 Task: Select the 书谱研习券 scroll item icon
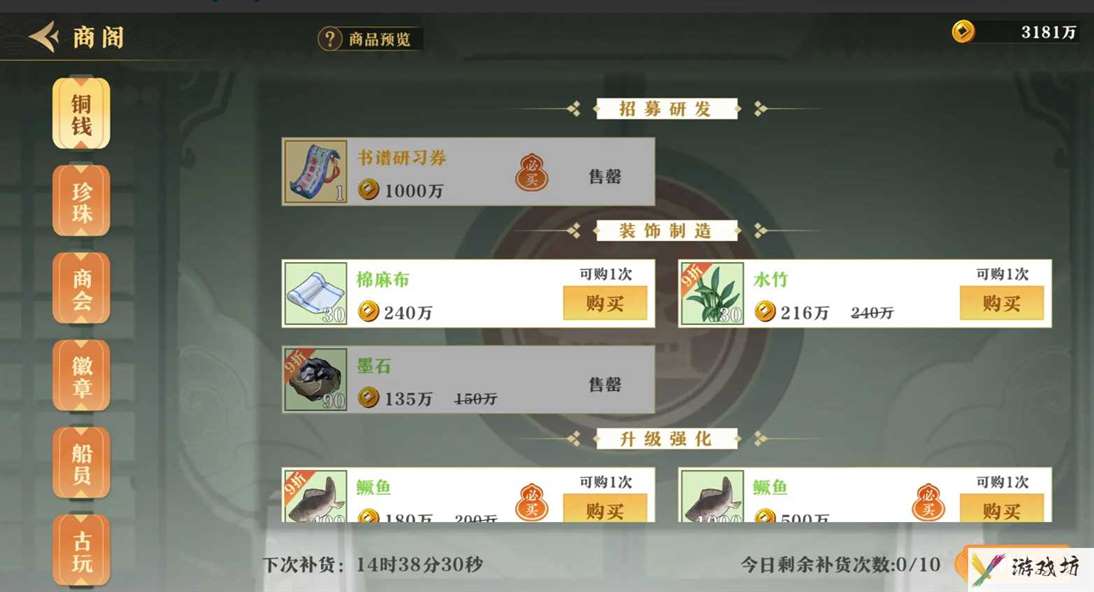point(316,172)
